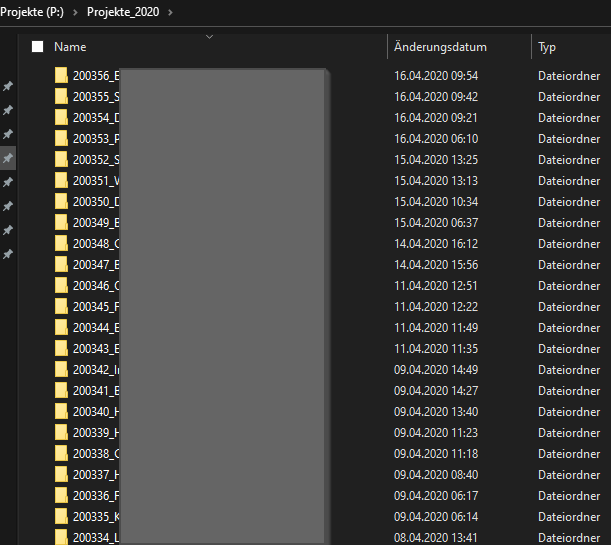The width and height of the screenshot is (611, 545).
Task: Select folder icon of 200342 entry
Action: tap(61, 369)
